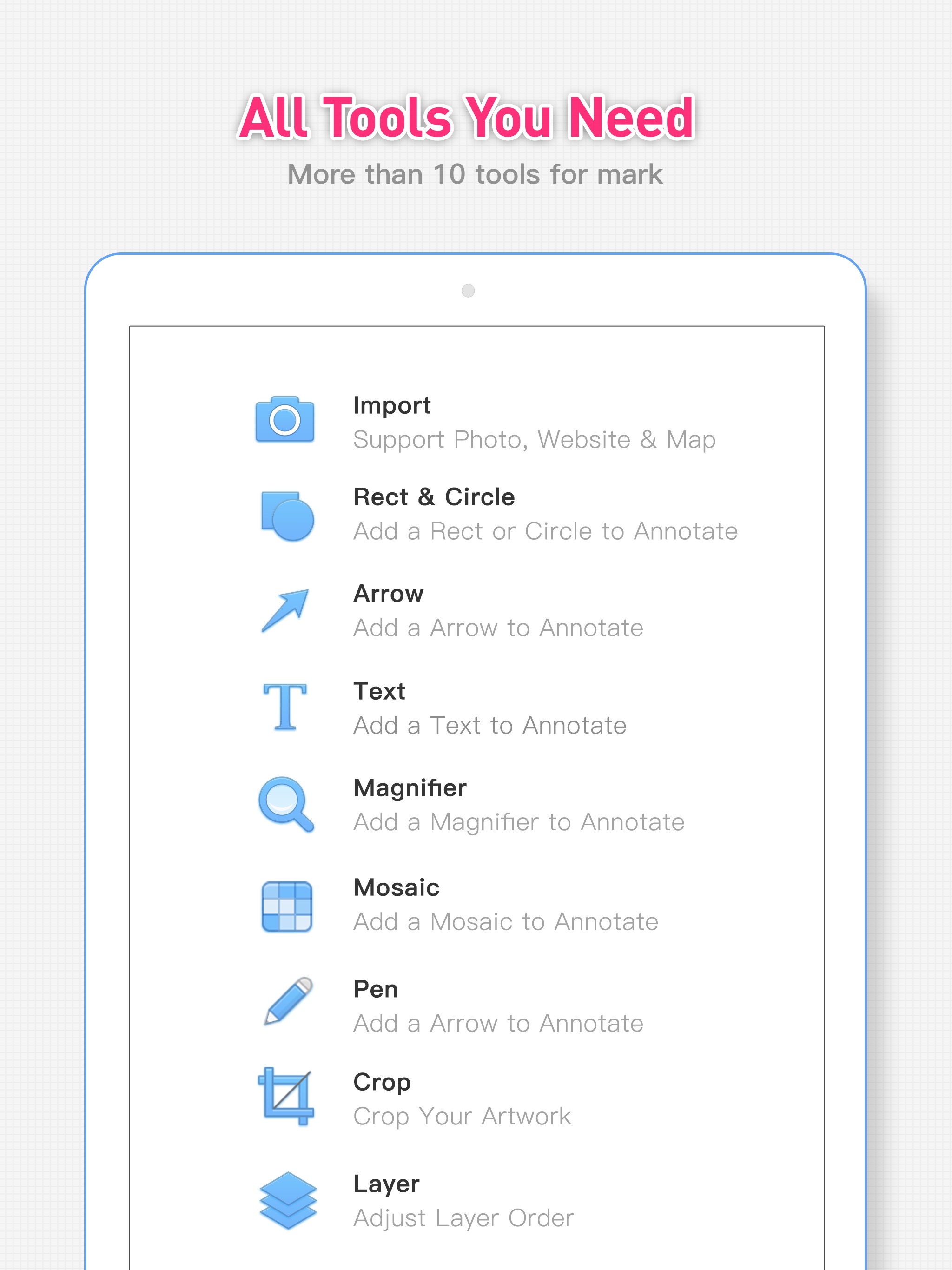Select the Arrow tool icon
The width and height of the screenshot is (952, 1270).
pyautogui.click(x=285, y=610)
